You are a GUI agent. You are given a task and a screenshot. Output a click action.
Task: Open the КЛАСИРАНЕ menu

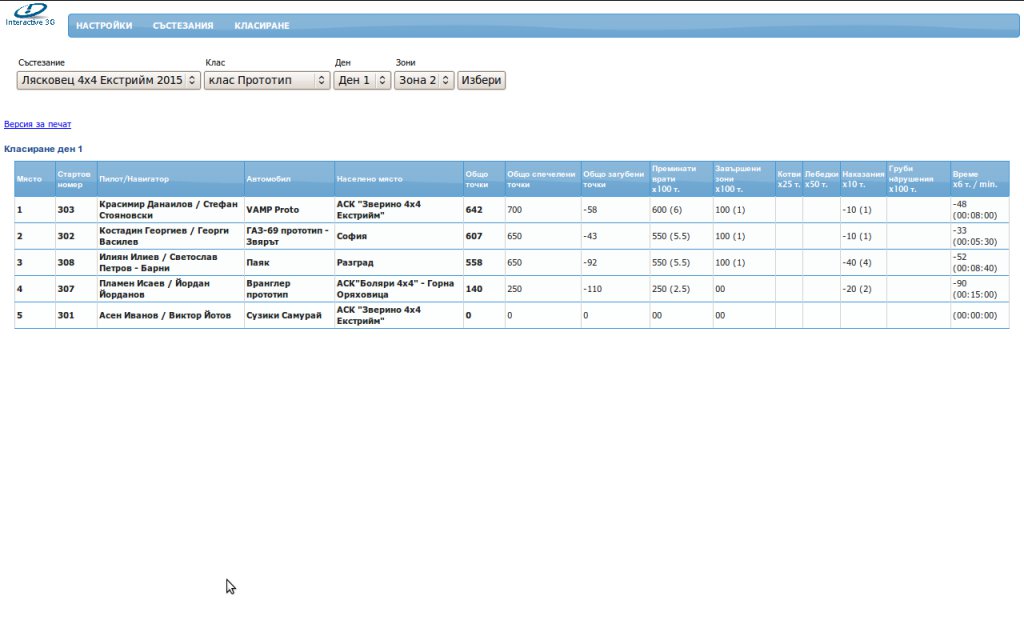262,26
